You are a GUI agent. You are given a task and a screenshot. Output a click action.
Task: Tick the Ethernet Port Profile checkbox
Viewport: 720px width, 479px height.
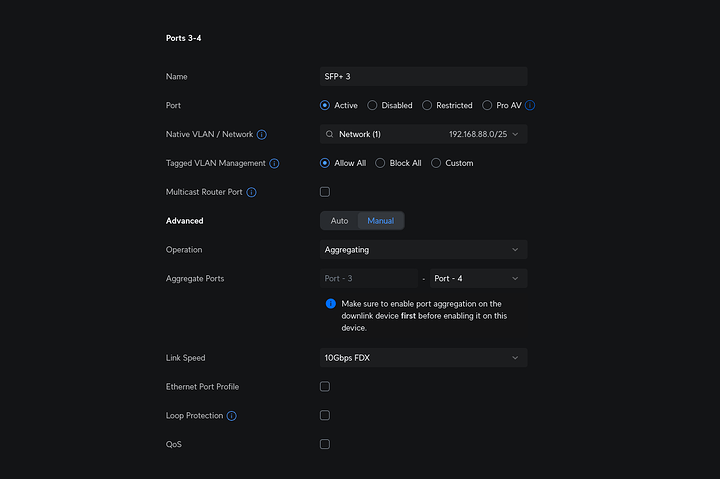[x=324, y=387]
